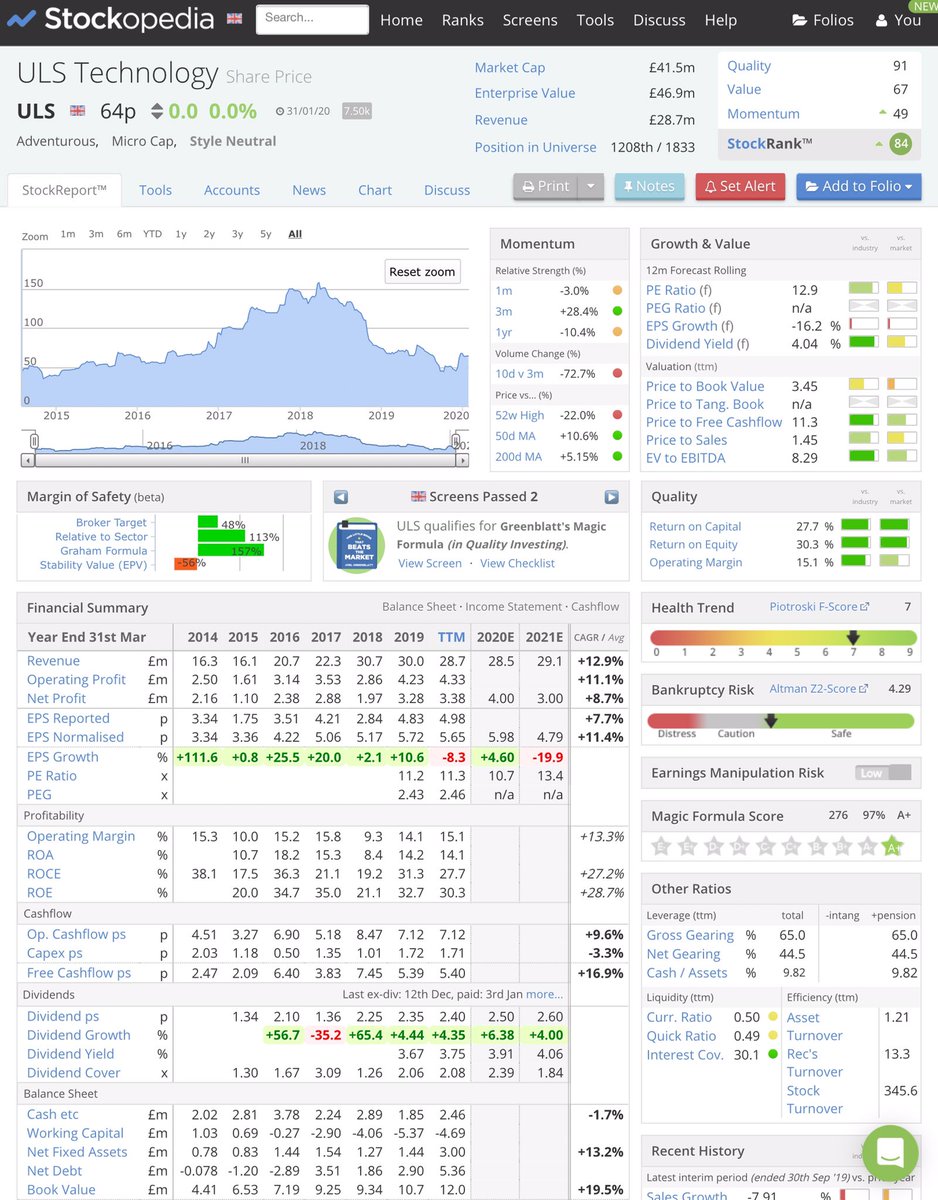Click the Health Trend F-Score gauge
This screenshot has width=938, height=1200.
coord(783,637)
